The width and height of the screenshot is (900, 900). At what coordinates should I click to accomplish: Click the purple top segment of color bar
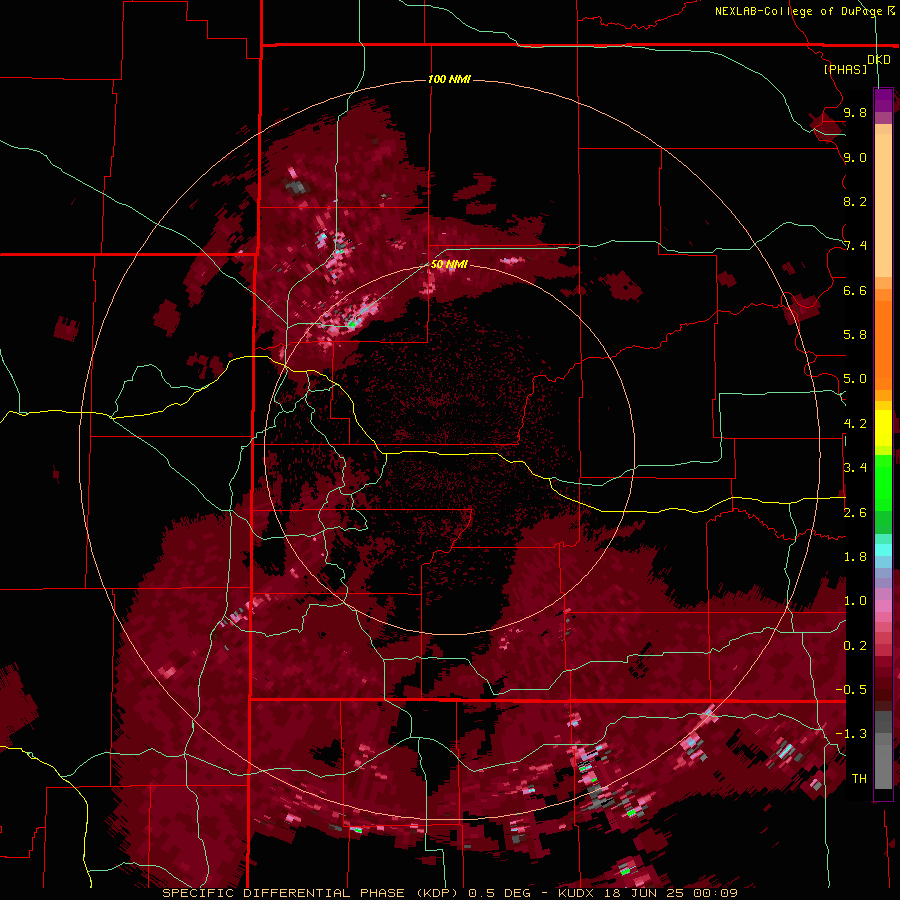point(883,100)
